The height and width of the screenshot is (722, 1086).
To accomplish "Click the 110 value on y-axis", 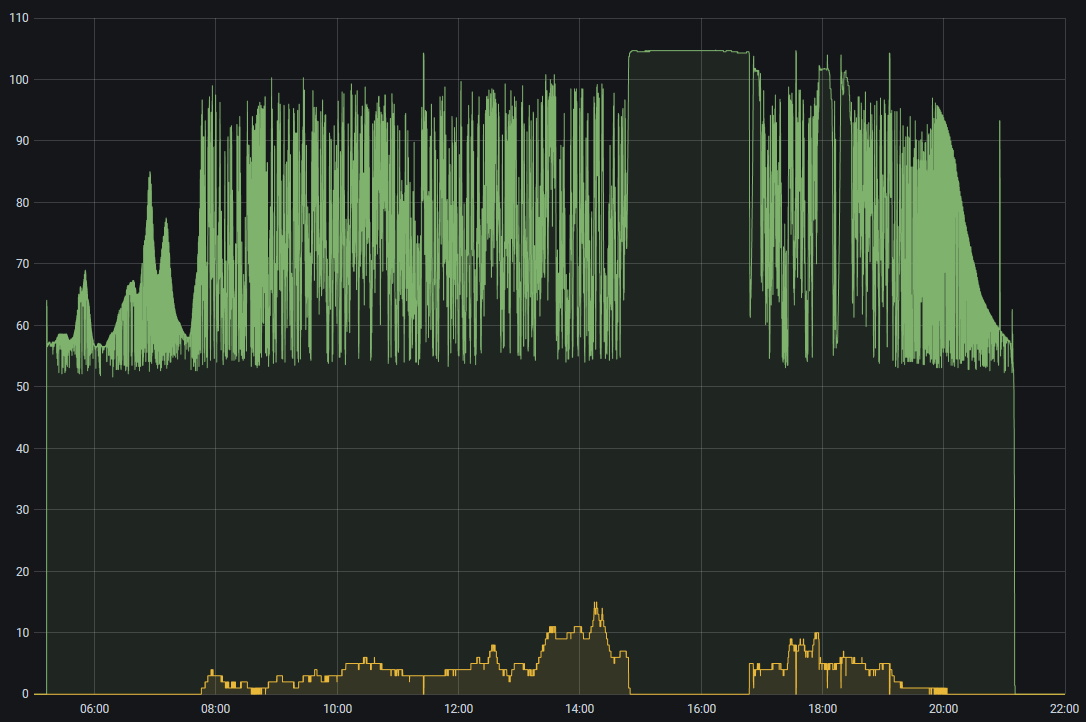I will pyautogui.click(x=18, y=18).
